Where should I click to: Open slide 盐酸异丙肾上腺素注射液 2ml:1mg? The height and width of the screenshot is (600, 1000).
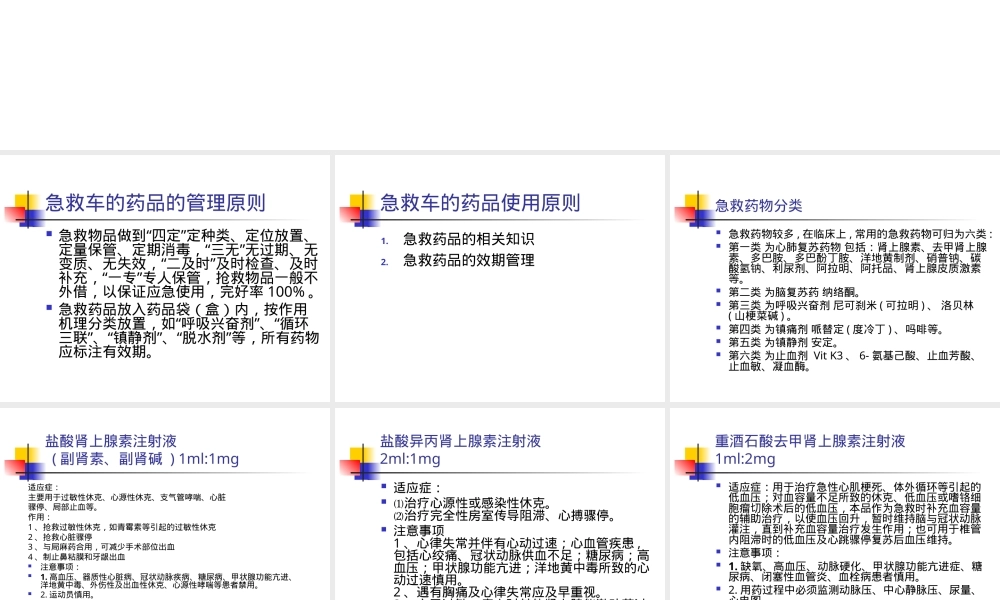pos(499,504)
